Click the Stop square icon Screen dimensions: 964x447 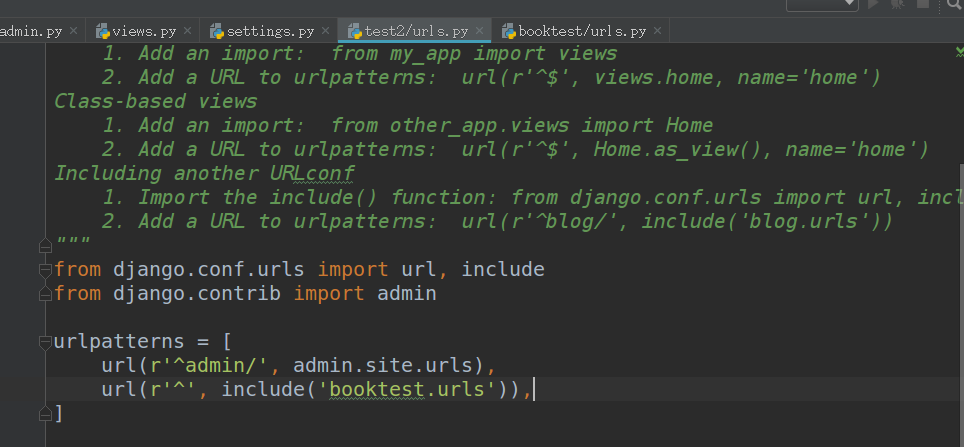tap(923, 4)
